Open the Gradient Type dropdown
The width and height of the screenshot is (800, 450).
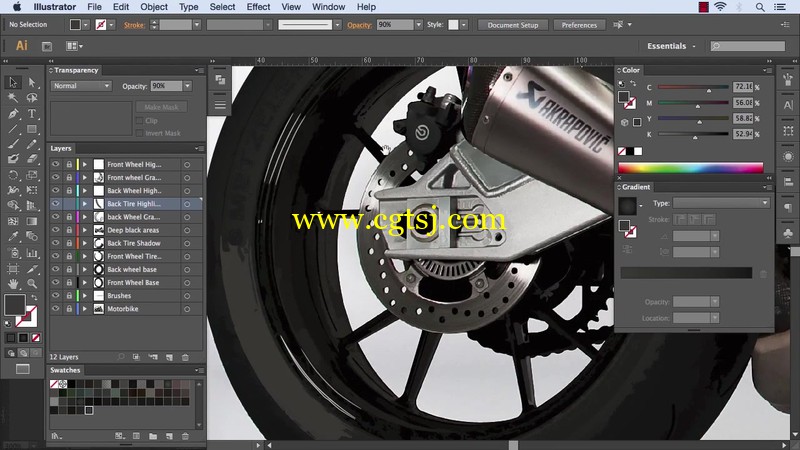point(721,203)
